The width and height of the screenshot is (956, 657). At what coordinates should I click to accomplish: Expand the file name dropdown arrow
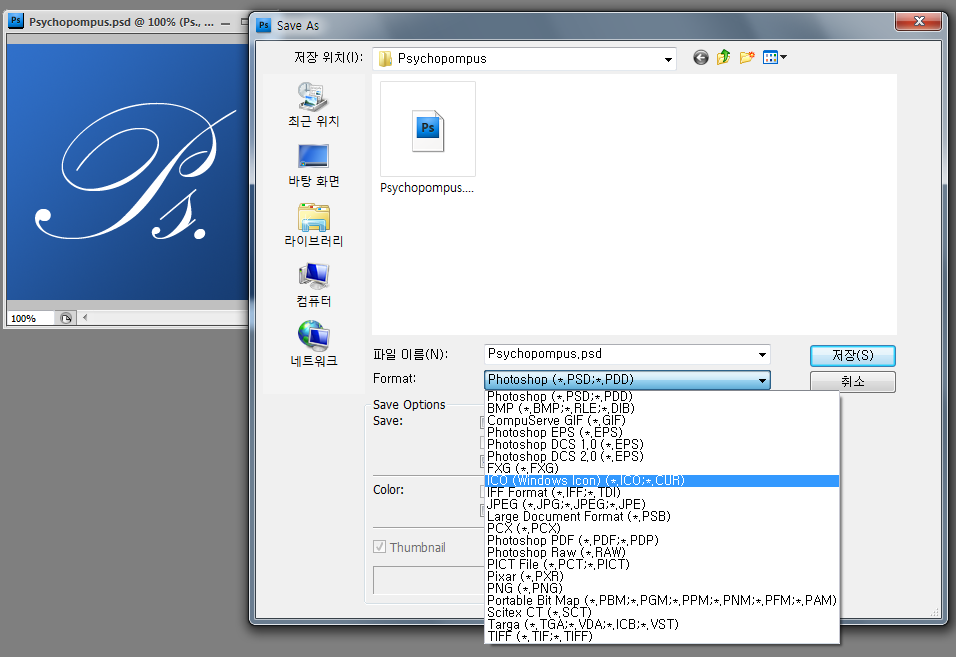pyautogui.click(x=762, y=355)
